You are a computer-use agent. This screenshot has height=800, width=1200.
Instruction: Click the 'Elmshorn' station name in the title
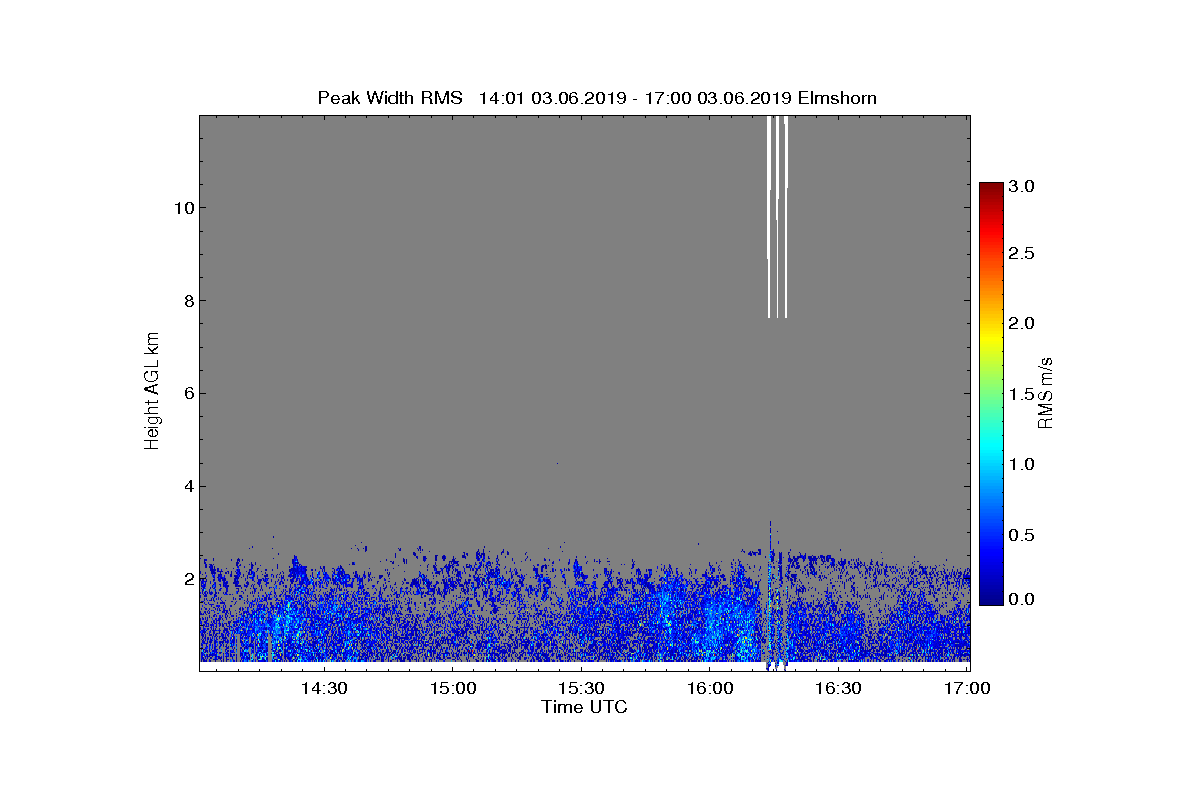click(x=836, y=98)
